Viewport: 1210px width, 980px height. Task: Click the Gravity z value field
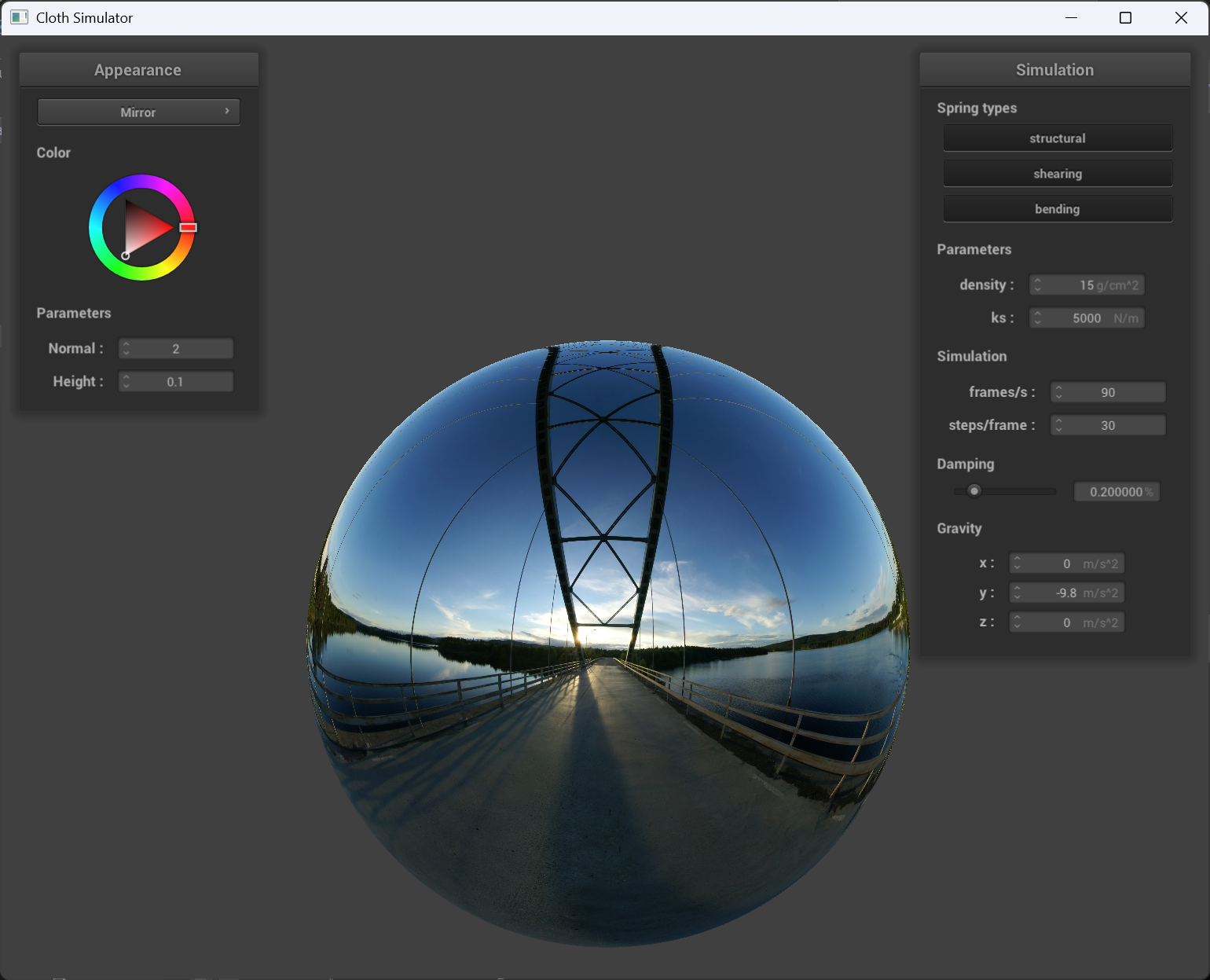click(1067, 622)
